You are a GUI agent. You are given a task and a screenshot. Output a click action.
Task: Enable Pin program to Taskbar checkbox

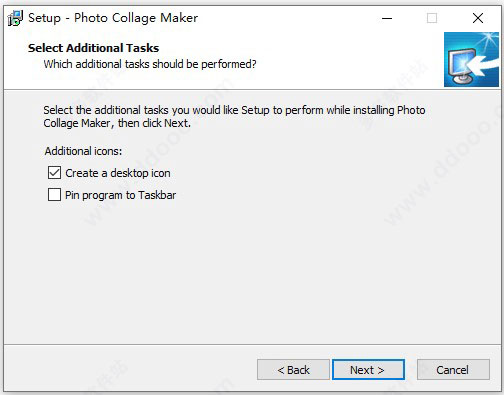coord(54,195)
